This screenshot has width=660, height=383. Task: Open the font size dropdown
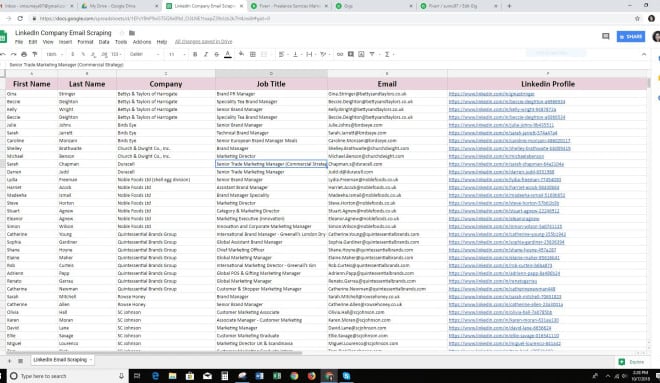click(177, 54)
